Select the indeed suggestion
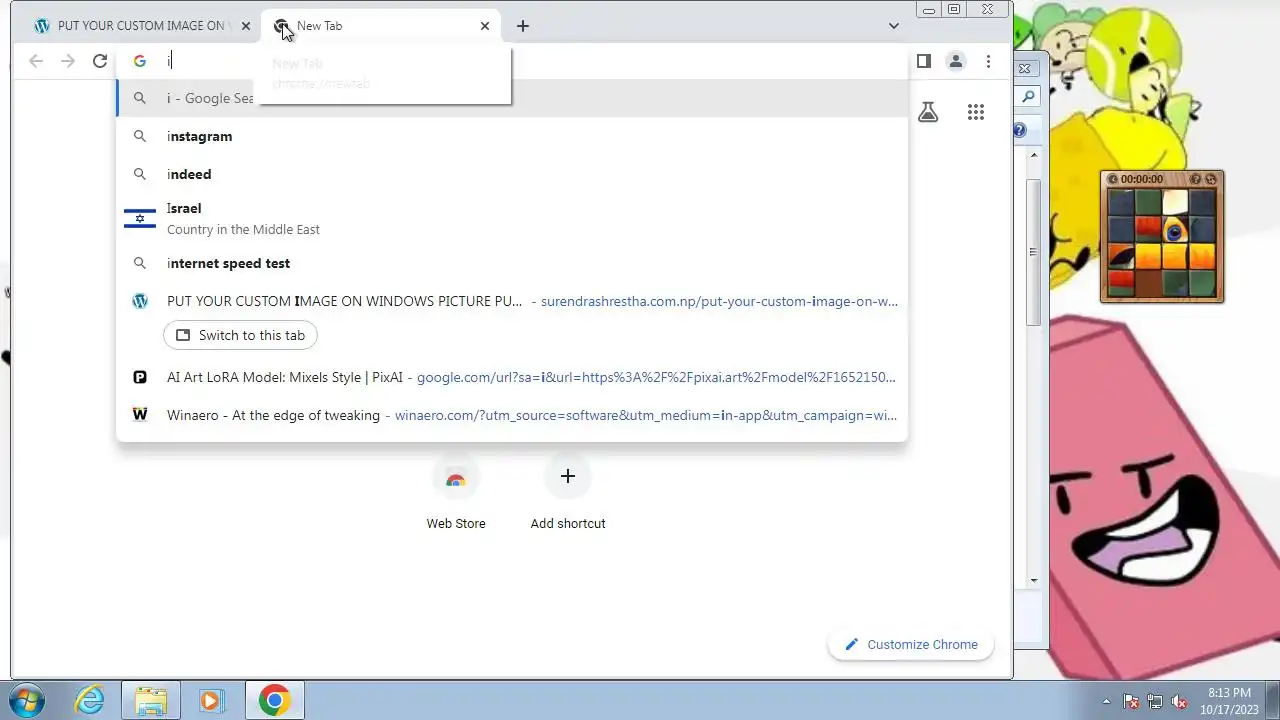This screenshot has width=1280, height=720. coord(512,174)
